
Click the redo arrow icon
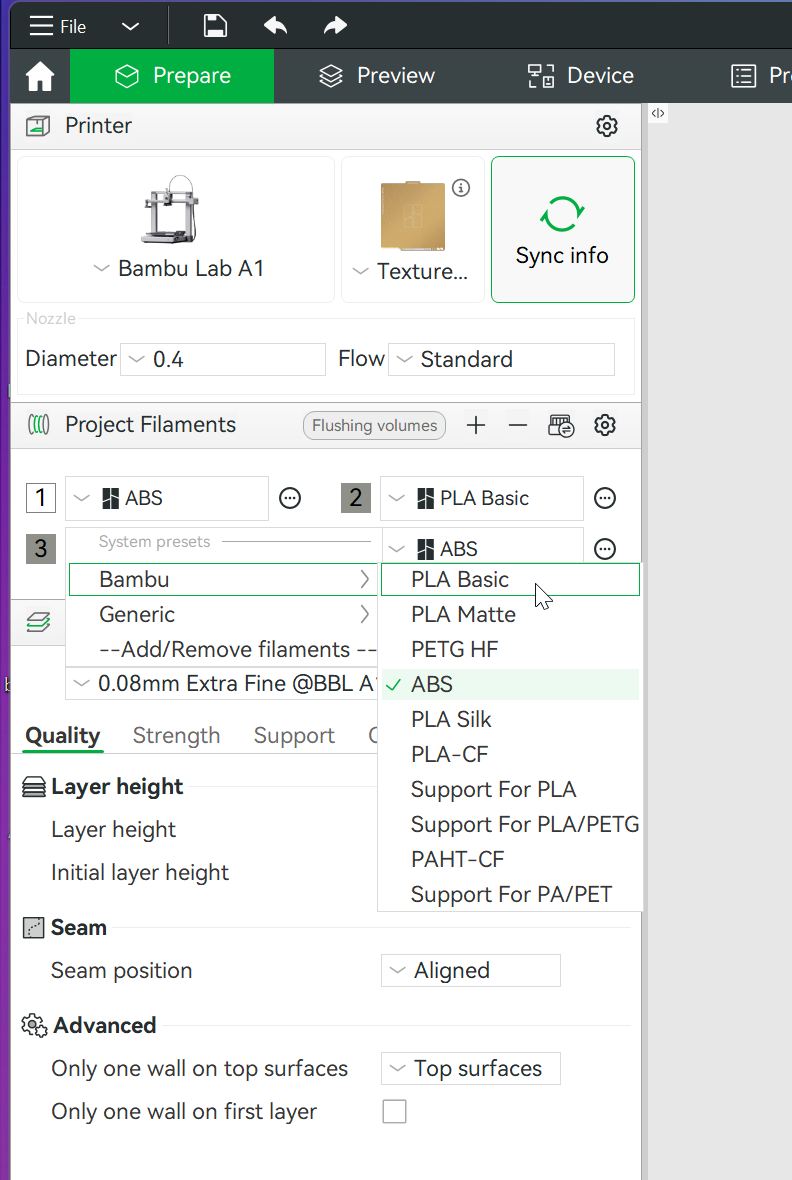[335, 26]
